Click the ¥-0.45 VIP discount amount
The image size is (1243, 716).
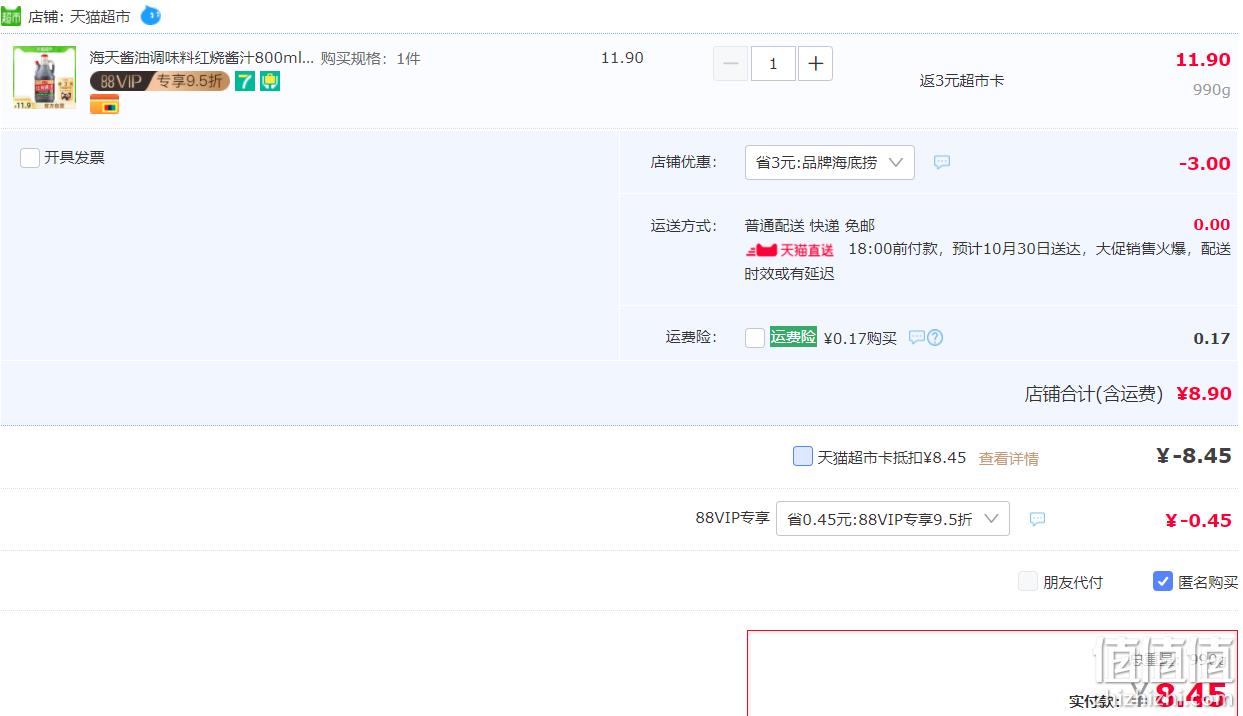point(1198,520)
